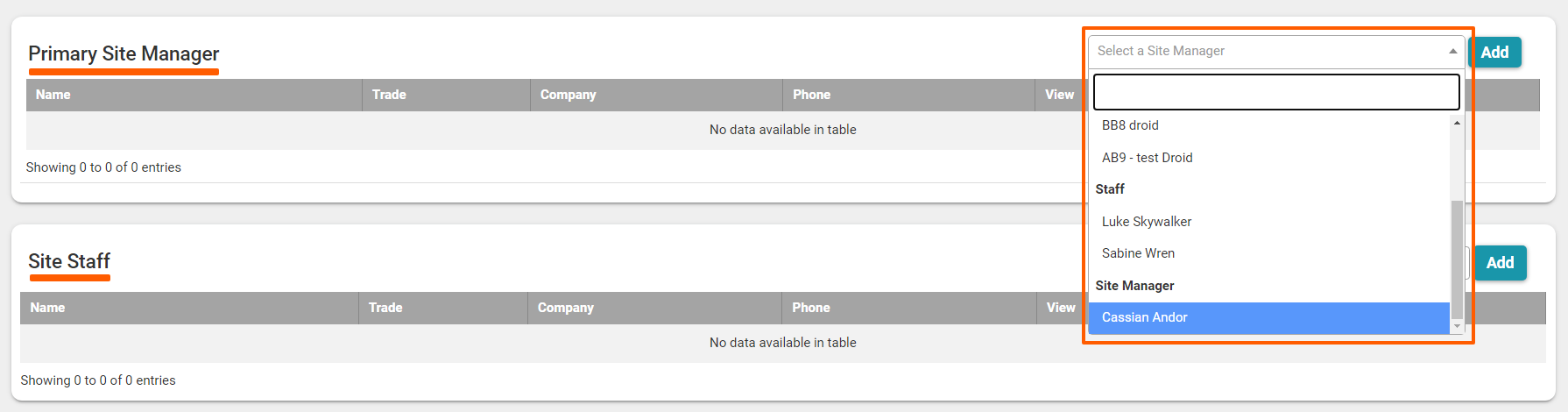Screen dimensions: 1568x412
Task: Pick Sabine Wren from the dropdown
Action: point(1138,253)
